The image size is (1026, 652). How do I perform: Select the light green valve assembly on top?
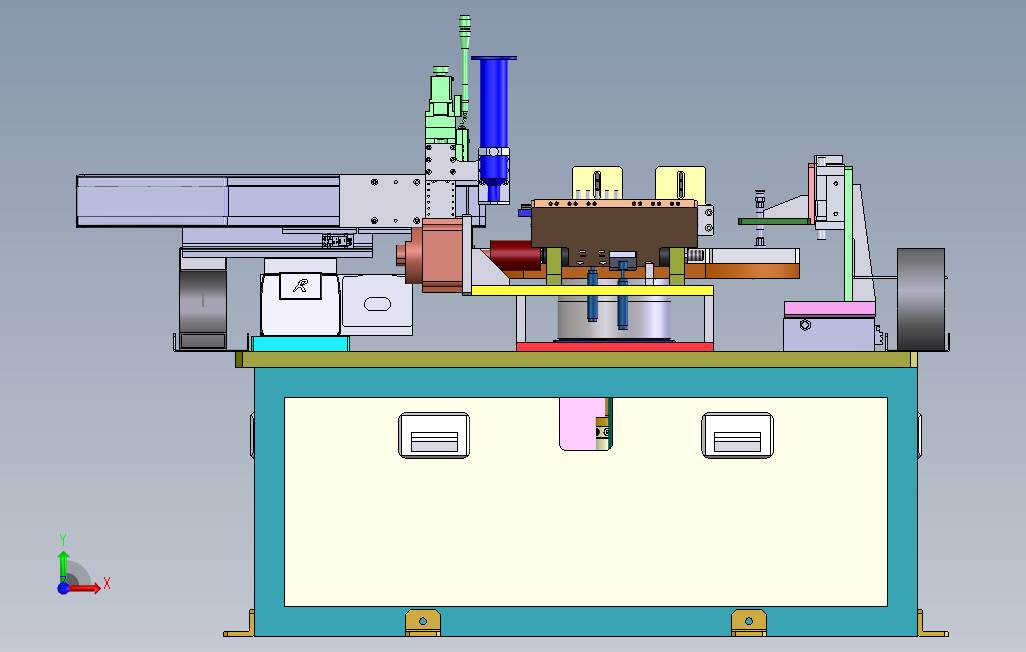click(x=441, y=105)
